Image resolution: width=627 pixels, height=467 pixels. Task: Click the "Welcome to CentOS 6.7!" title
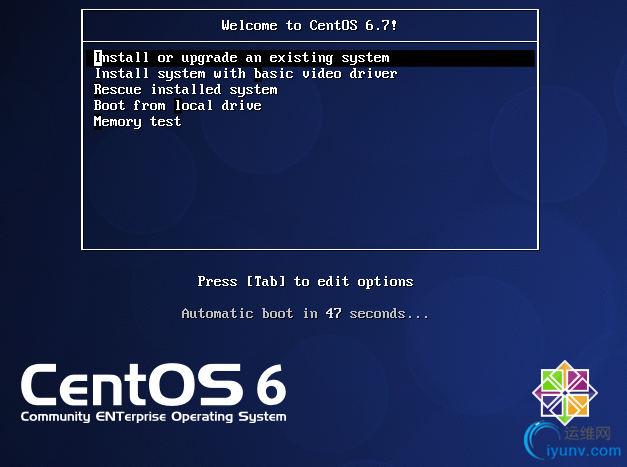coord(309,26)
